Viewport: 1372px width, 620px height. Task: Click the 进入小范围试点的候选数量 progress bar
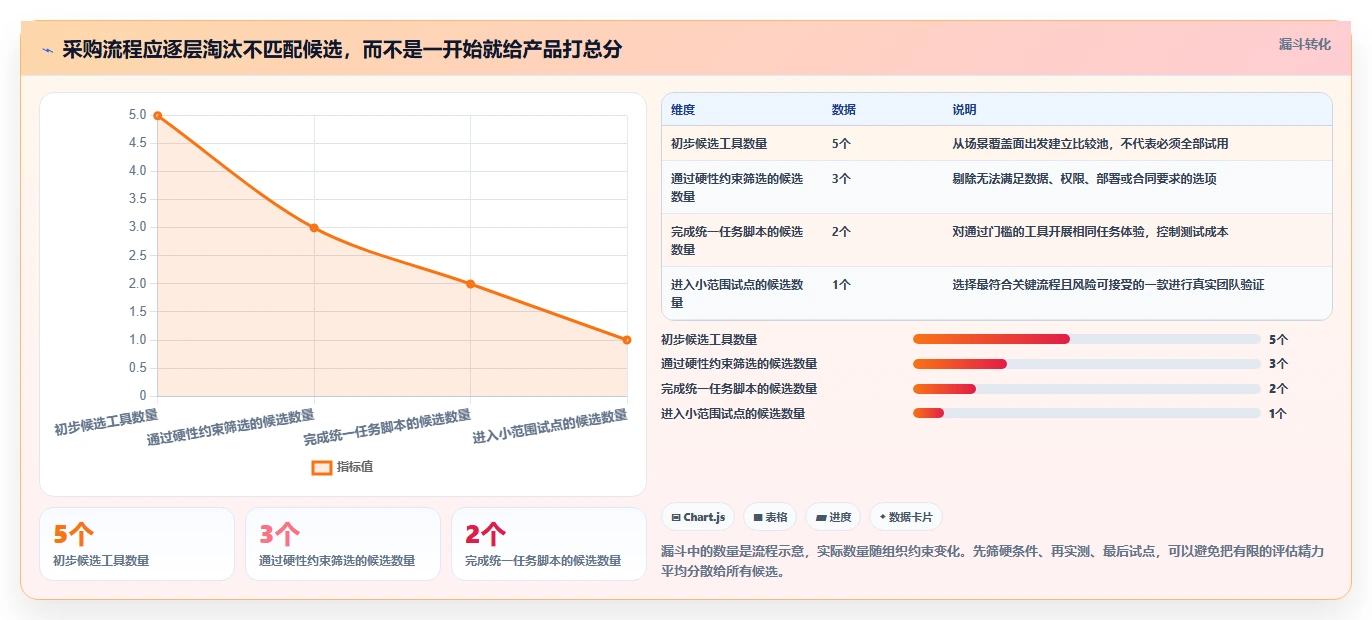[x=1087, y=413]
